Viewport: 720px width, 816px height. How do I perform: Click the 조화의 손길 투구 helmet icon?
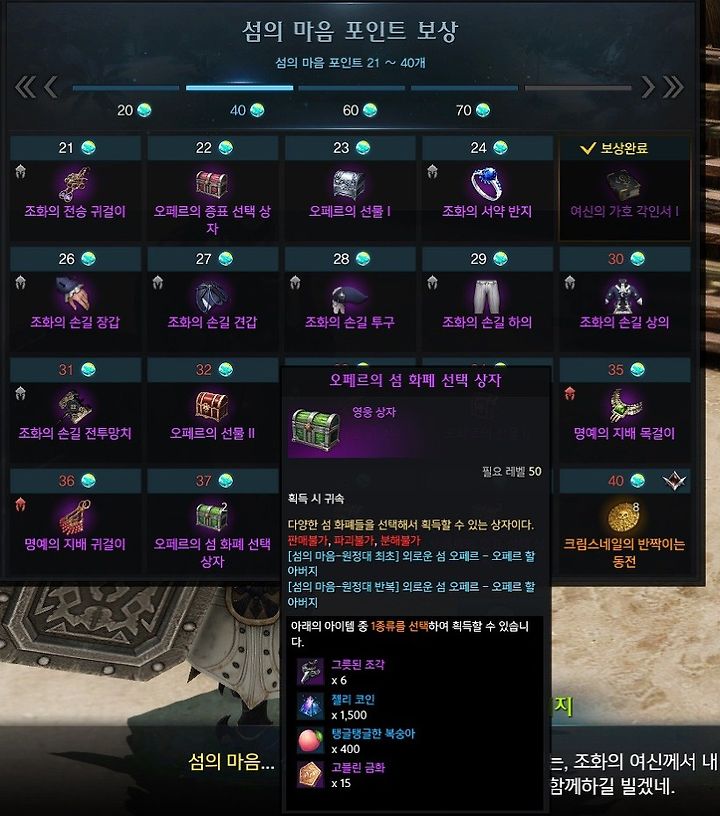point(349,295)
